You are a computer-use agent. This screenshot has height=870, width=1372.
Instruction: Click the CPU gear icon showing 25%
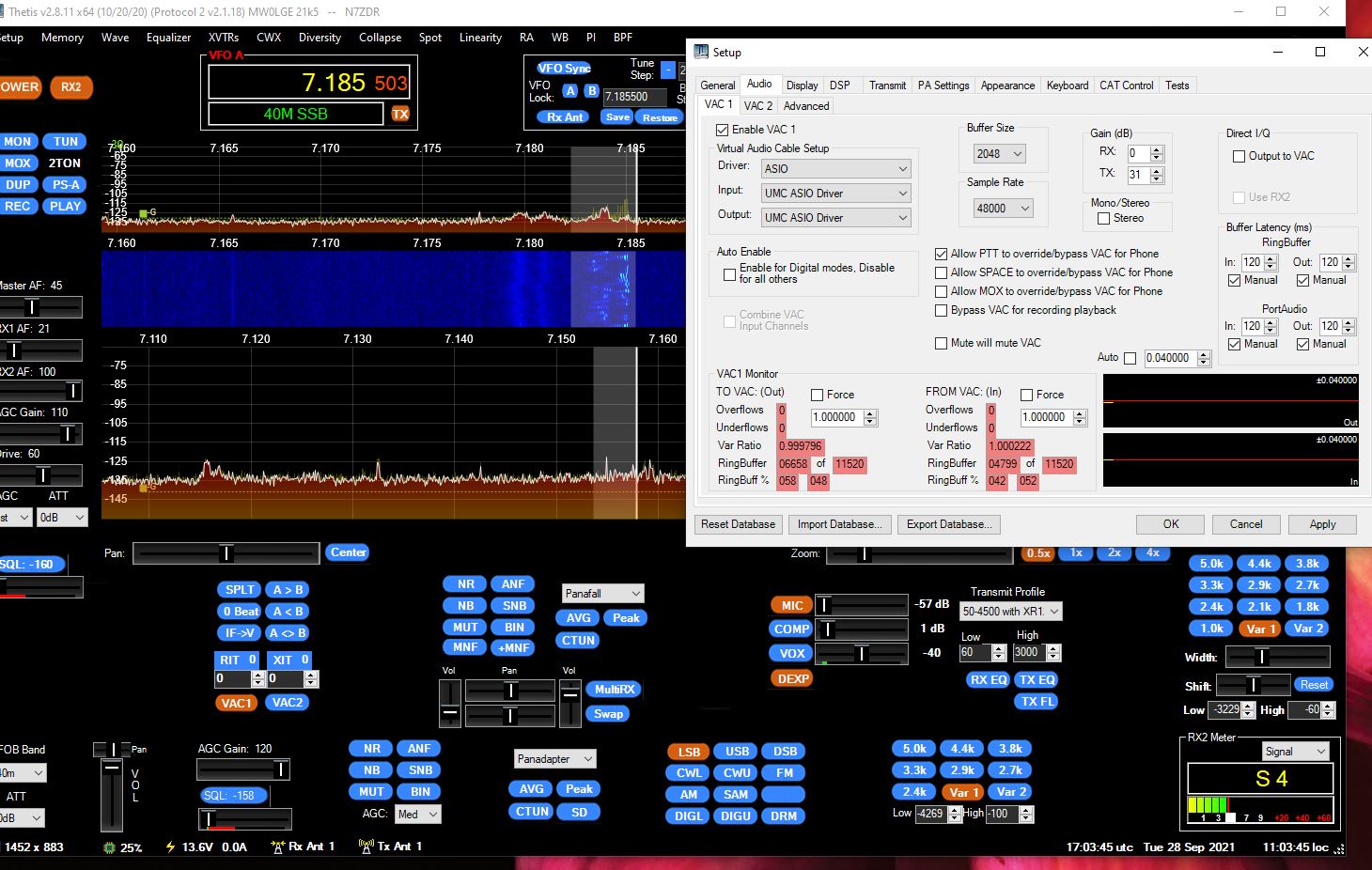click(110, 847)
